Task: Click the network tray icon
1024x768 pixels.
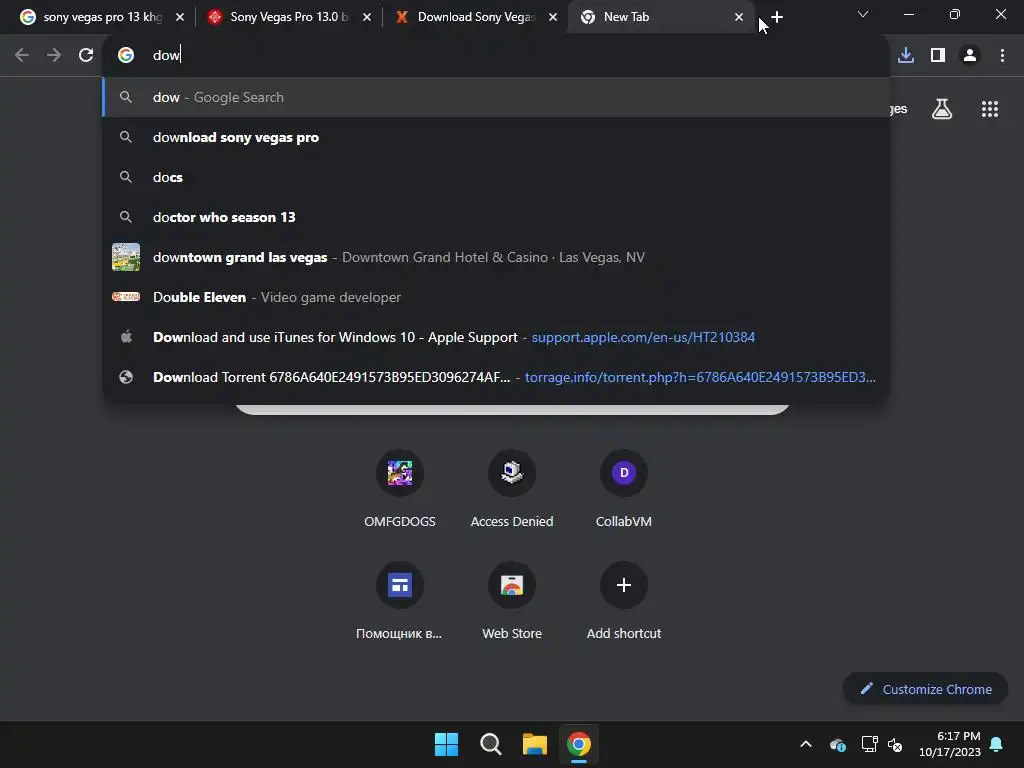Action: pos(869,744)
